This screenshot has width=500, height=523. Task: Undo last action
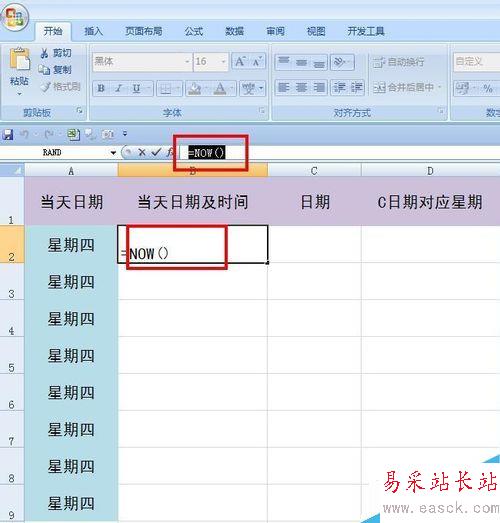tap(24, 134)
